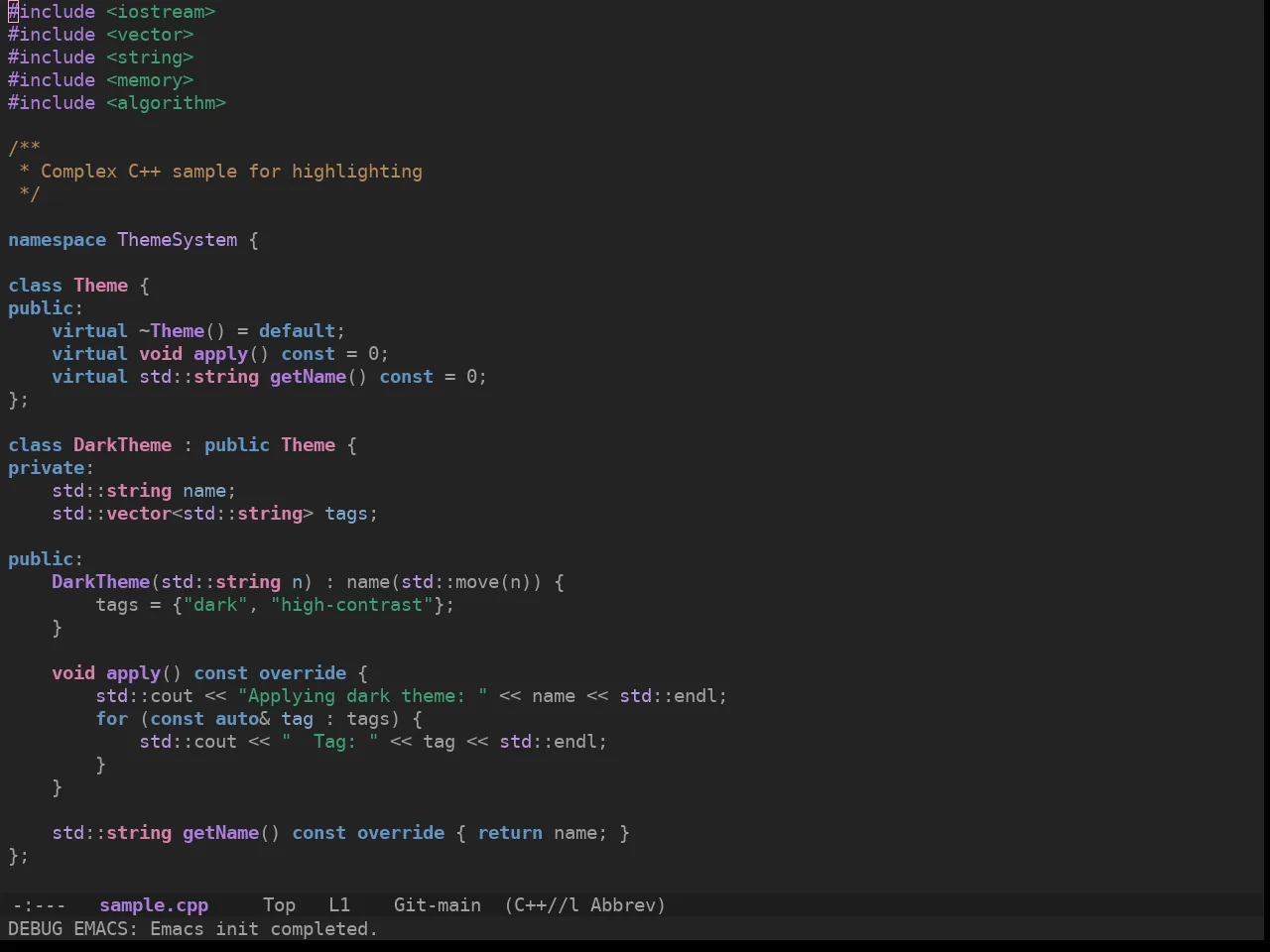Click the 'DarkTheme' constructor name
This screenshot has height=952, width=1270.
click(100, 582)
